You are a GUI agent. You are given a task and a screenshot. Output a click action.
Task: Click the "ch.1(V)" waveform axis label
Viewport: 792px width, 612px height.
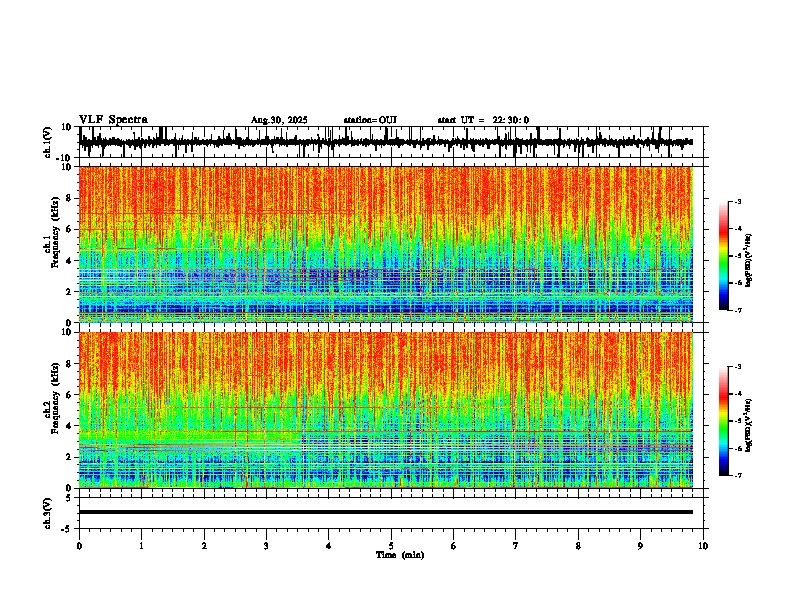click(x=48, y=142)
